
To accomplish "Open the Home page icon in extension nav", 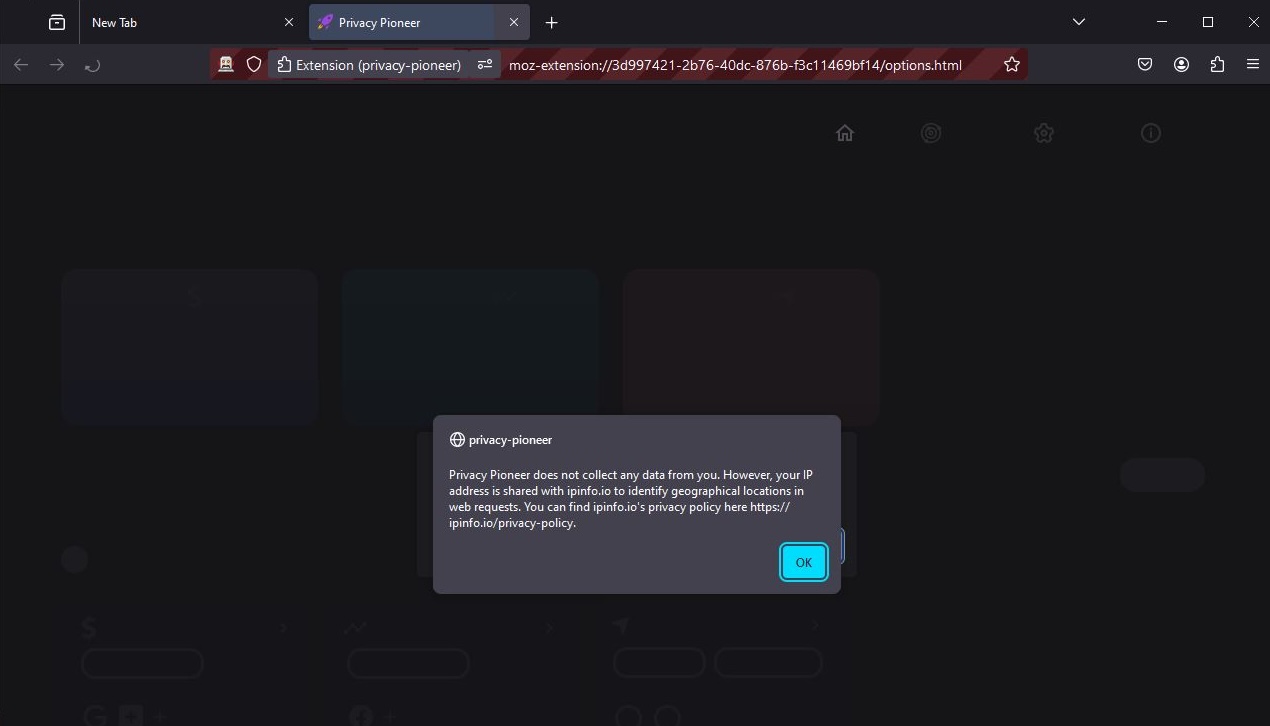I will (845, 133).
